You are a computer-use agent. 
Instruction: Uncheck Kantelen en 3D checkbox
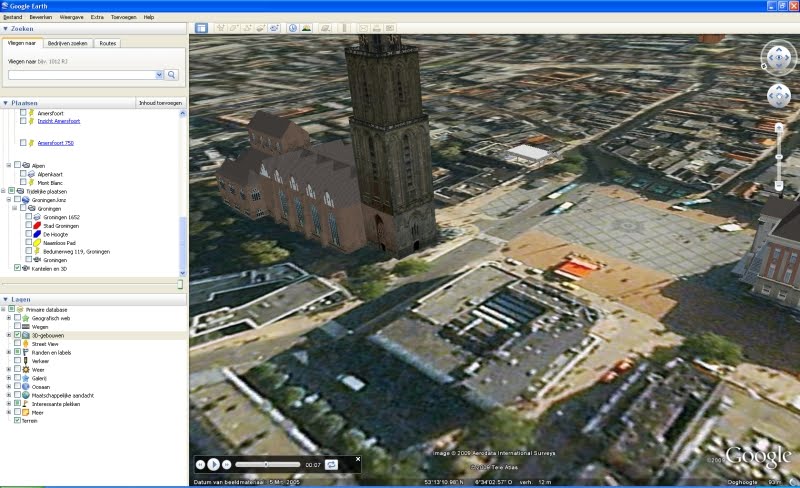(x=17, y=268)
